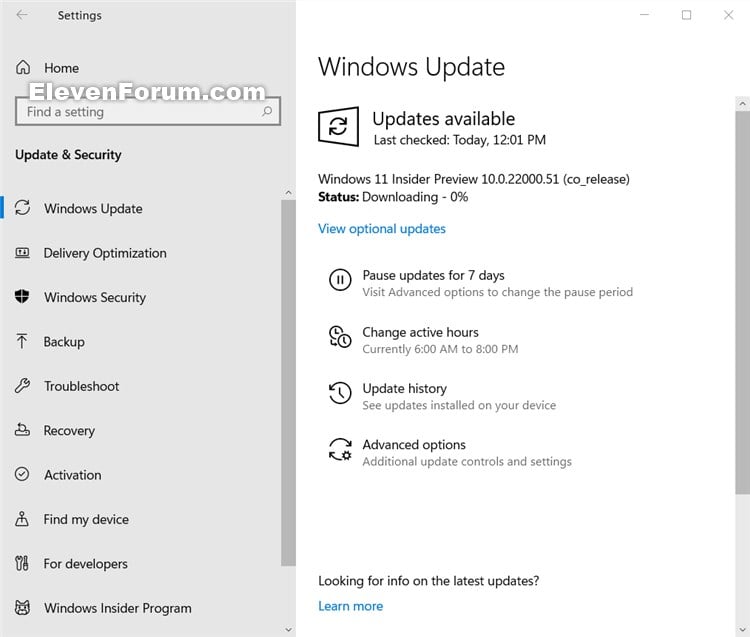Click the Troubleshoot wrench icon

click(x=22, y=385)
